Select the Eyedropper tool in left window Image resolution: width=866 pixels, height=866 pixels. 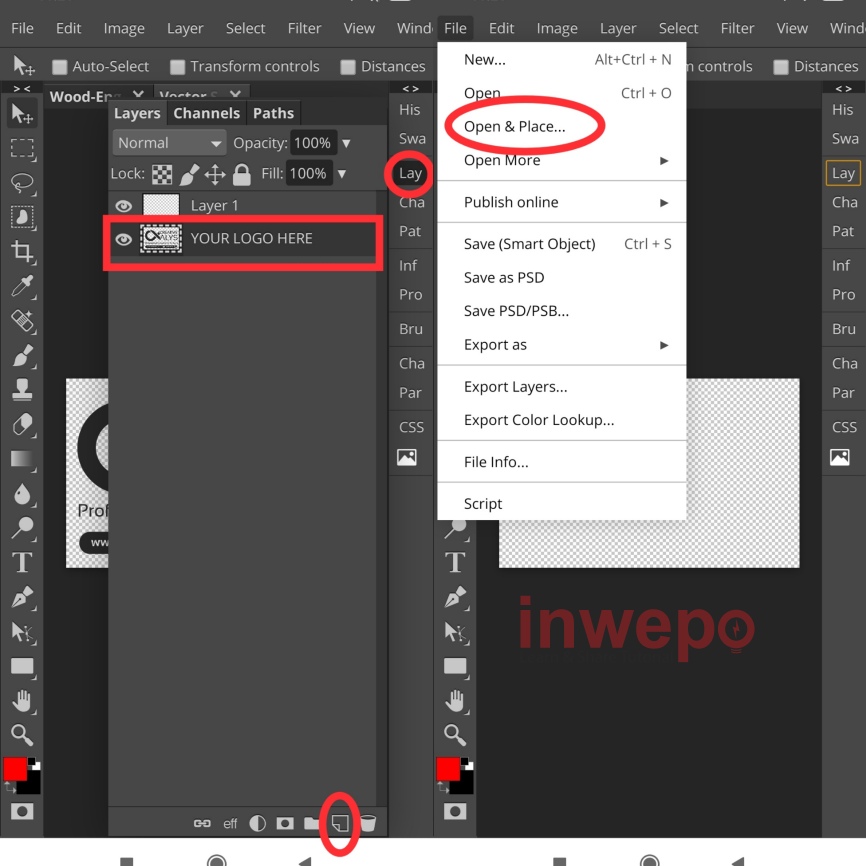[x=22, y=286]
